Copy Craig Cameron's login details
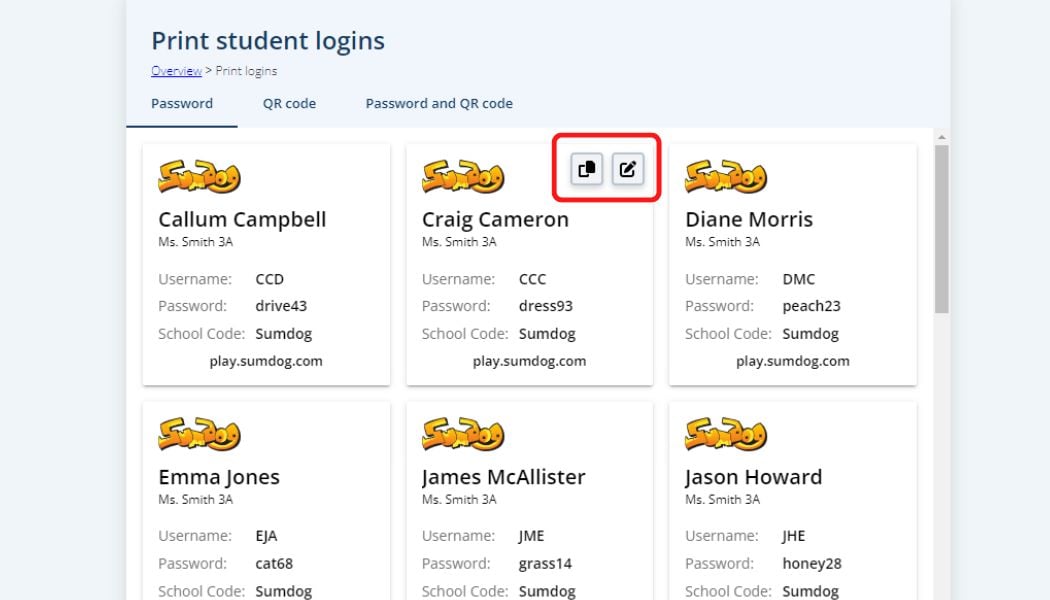 coord(586,168)
